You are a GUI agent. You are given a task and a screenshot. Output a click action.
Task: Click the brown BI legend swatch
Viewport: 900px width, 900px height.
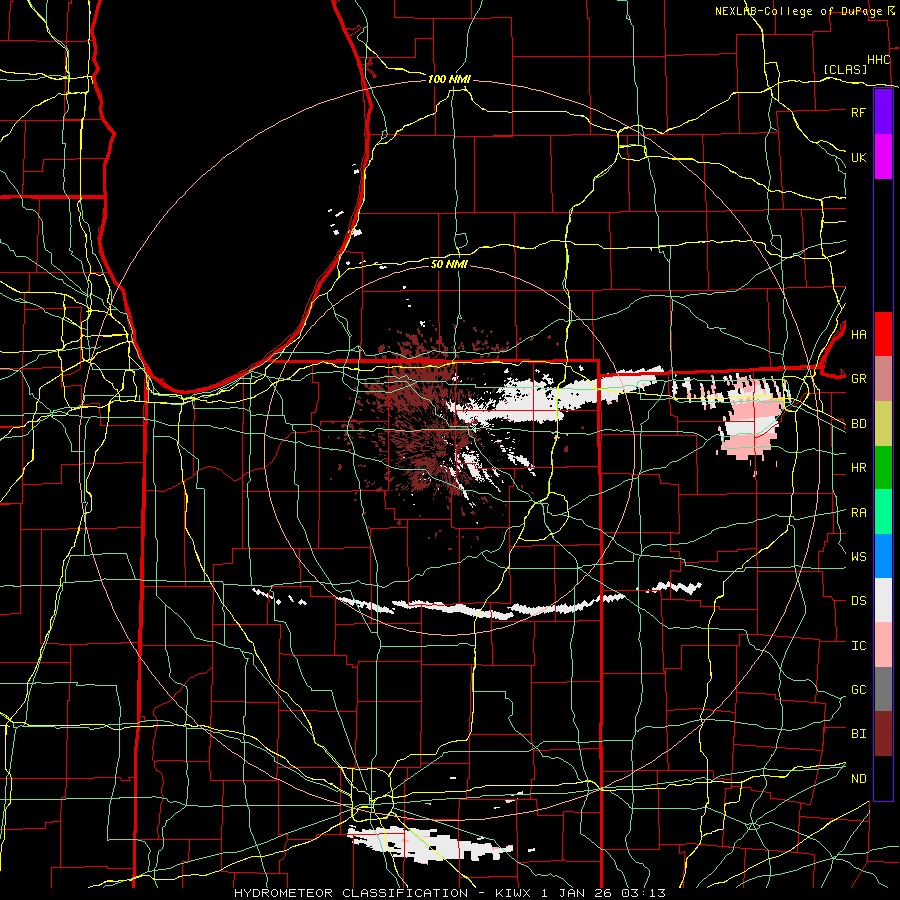tap(883, 734)
